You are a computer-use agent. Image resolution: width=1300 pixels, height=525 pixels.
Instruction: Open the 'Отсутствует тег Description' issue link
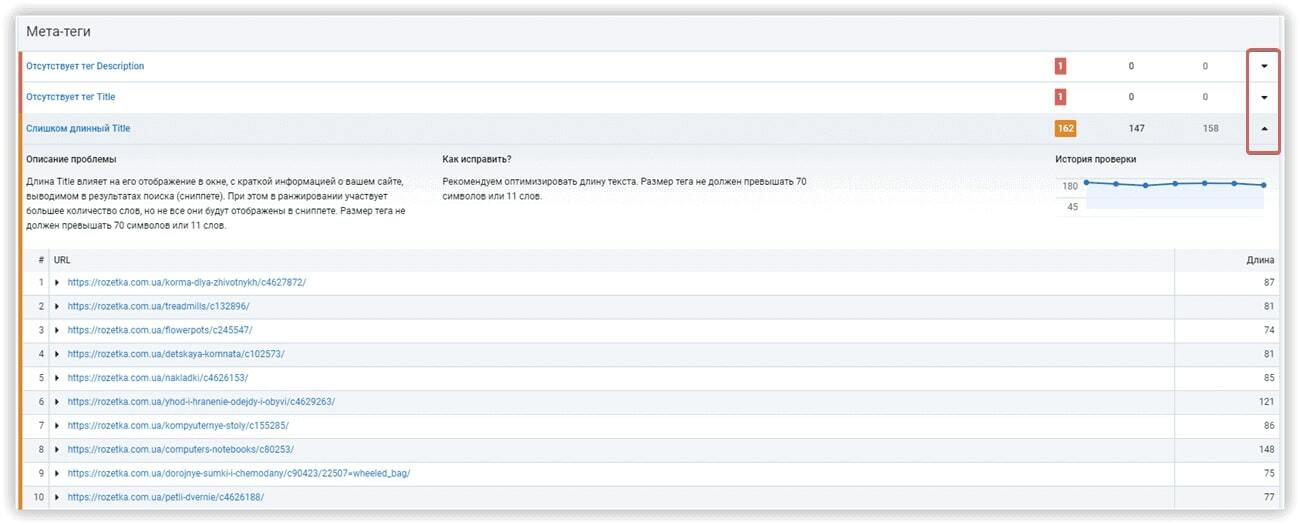[85, 66]
